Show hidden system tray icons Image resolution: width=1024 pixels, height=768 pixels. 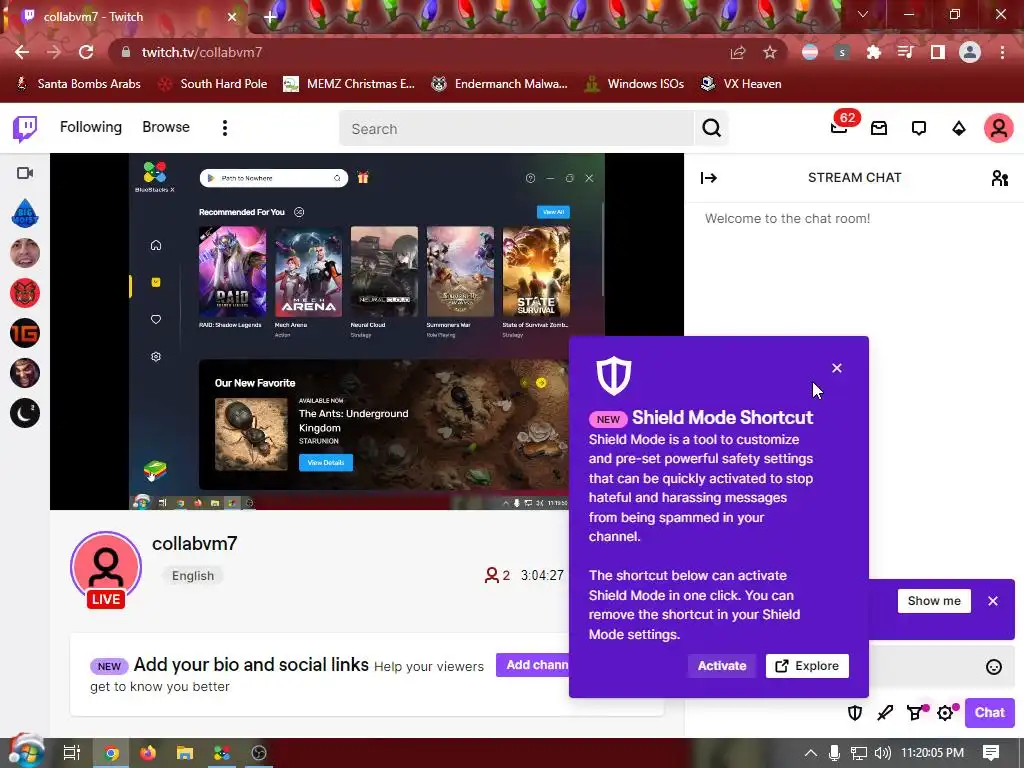point(810,753)
